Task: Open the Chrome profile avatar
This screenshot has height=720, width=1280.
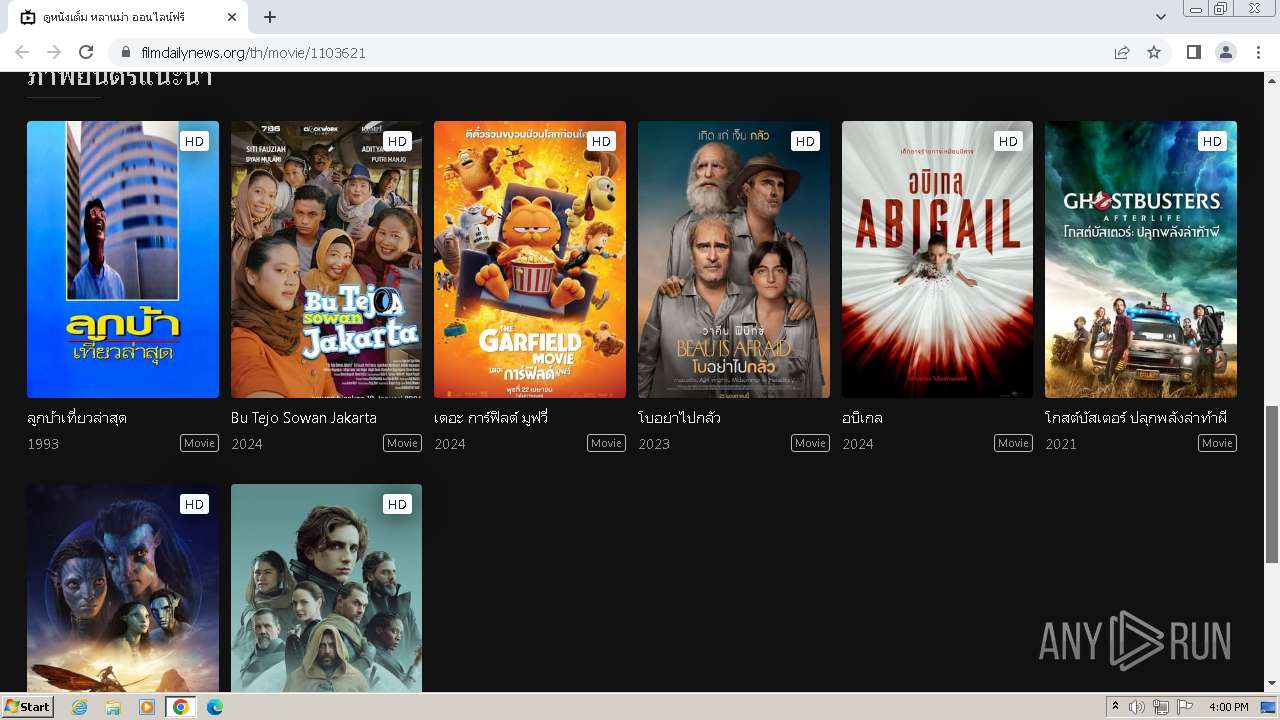Action: pyautogui.click(x=1225, y=52)
